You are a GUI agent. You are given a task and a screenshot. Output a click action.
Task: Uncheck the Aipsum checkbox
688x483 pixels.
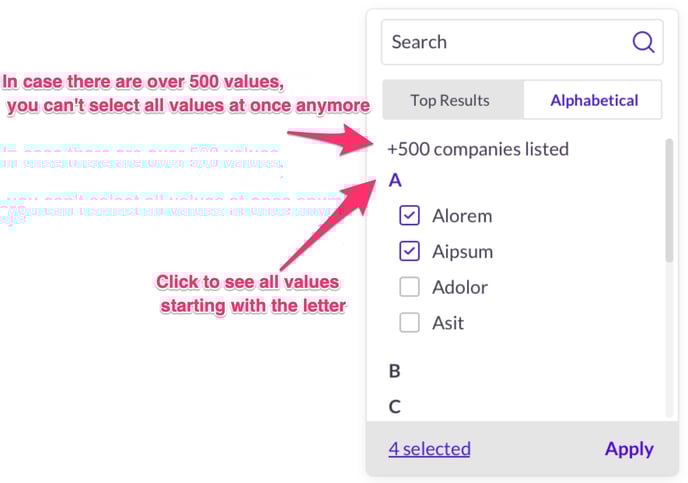point(409,251)
